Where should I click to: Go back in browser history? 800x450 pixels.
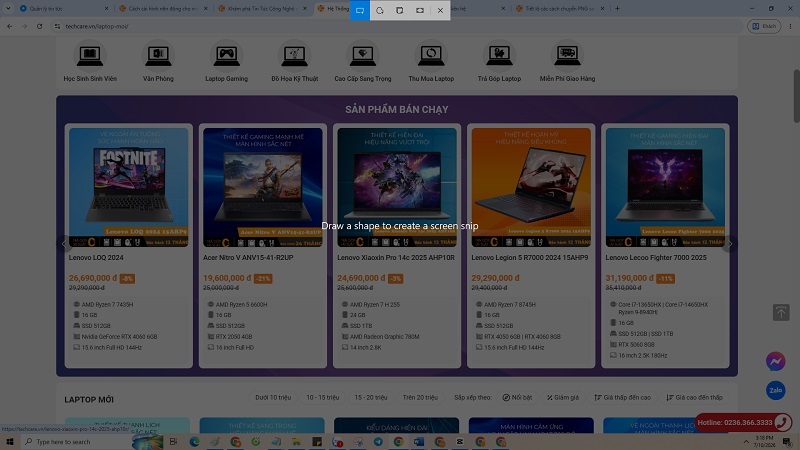[x=10, y=26]
